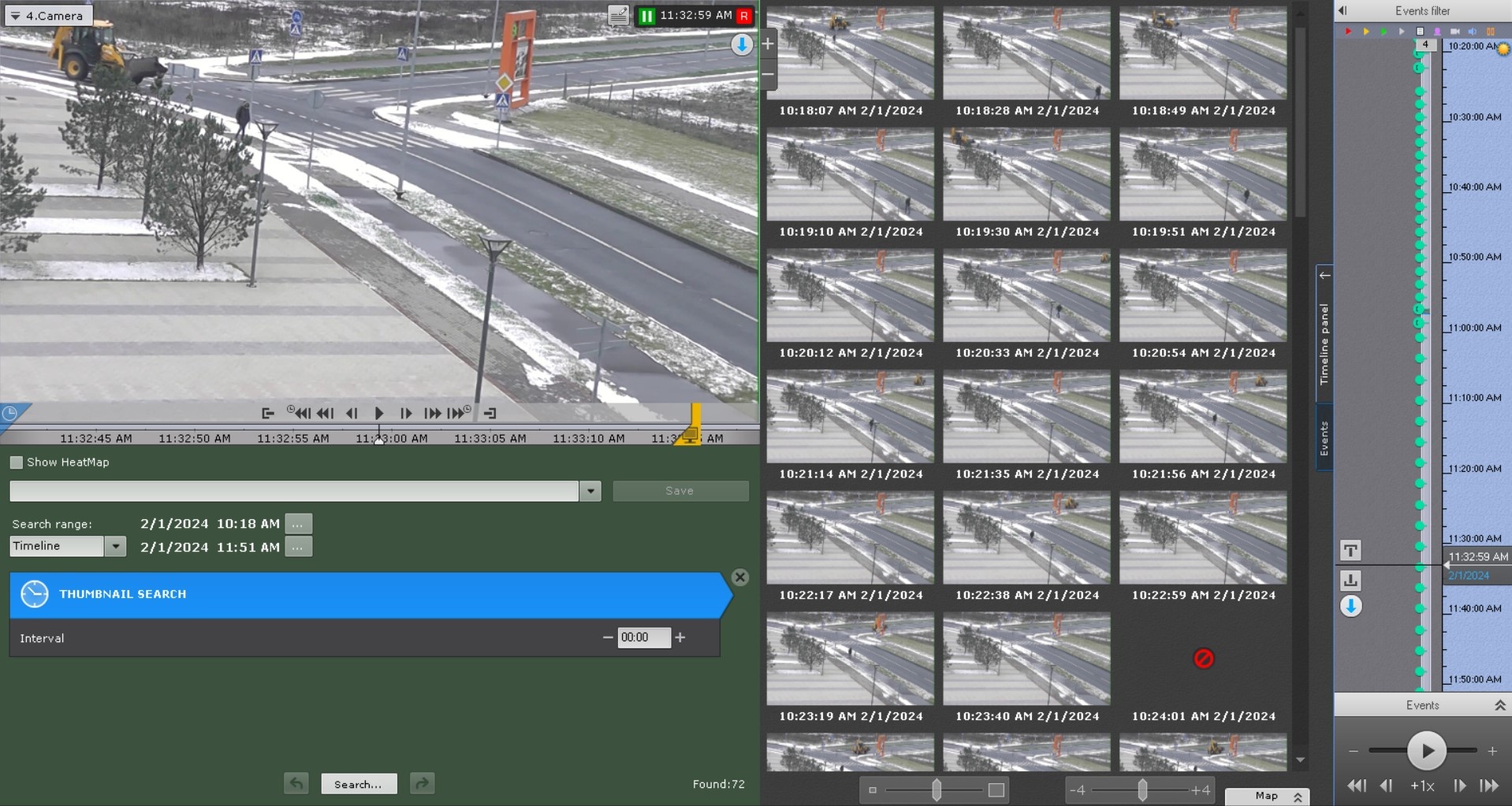Enable the Show HeatMap checkbox
This screenshot has width=1512, height=806.
point(17,462)
